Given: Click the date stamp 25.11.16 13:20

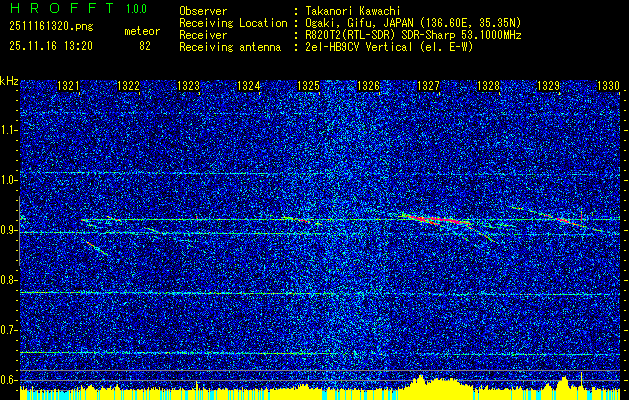Looking at the screenshot, I should click(x=51, y=46).
